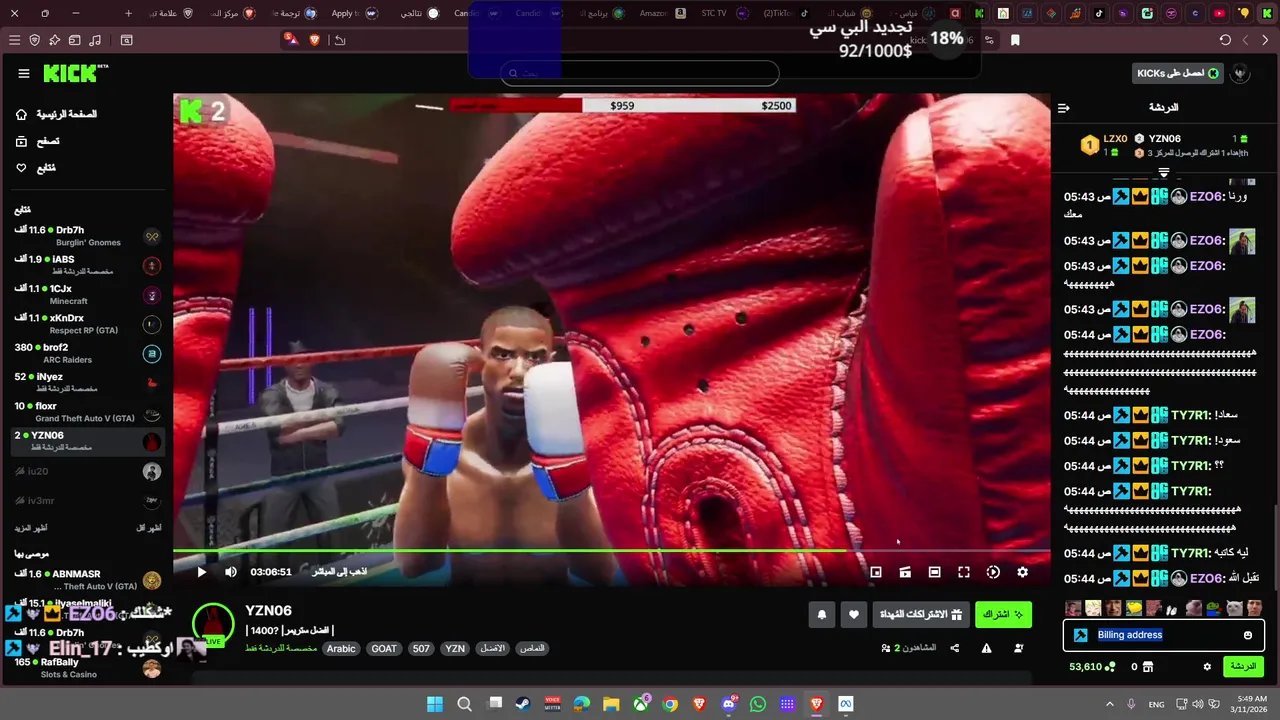
Task: Jump to live stream position
Action: click(340, 572)
